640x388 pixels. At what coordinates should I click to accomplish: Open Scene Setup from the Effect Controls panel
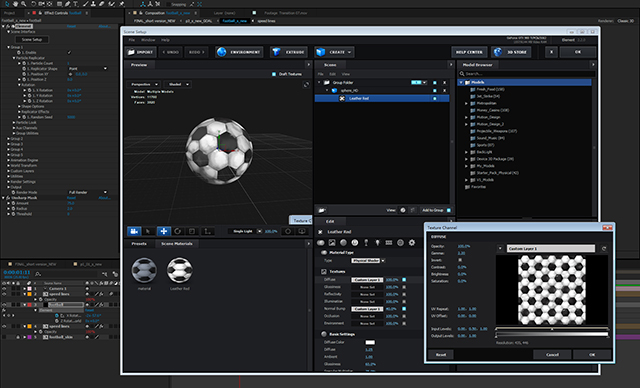(x=32, y=40)
